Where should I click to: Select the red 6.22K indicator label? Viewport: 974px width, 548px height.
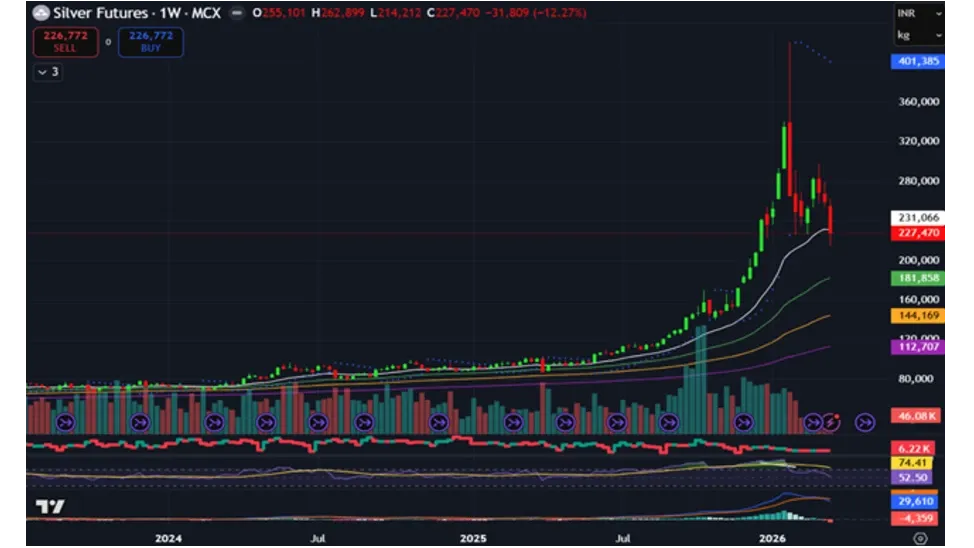click(913, 449)
